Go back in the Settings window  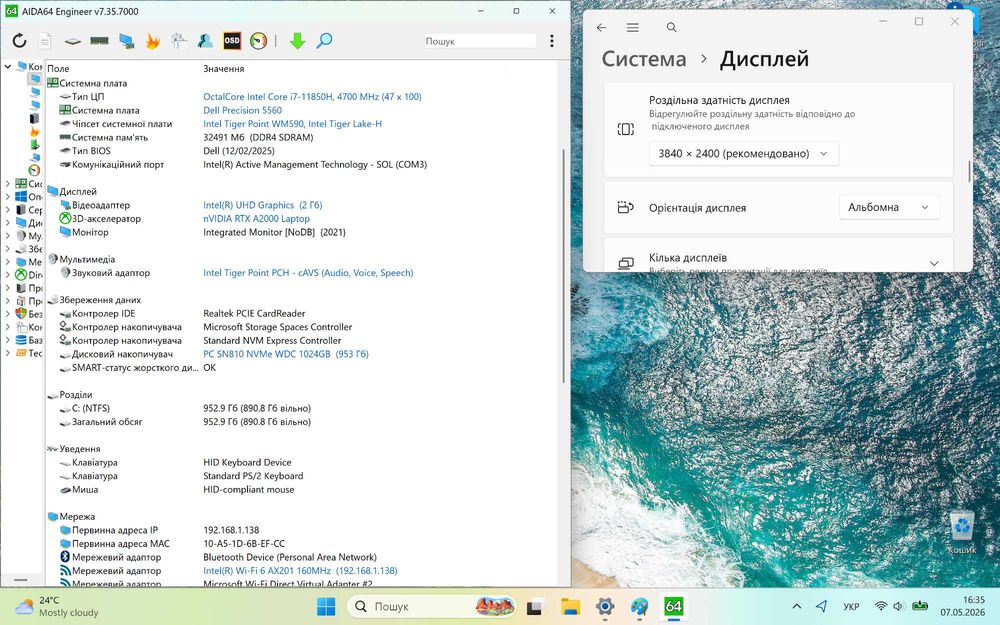tap(601, 27)
